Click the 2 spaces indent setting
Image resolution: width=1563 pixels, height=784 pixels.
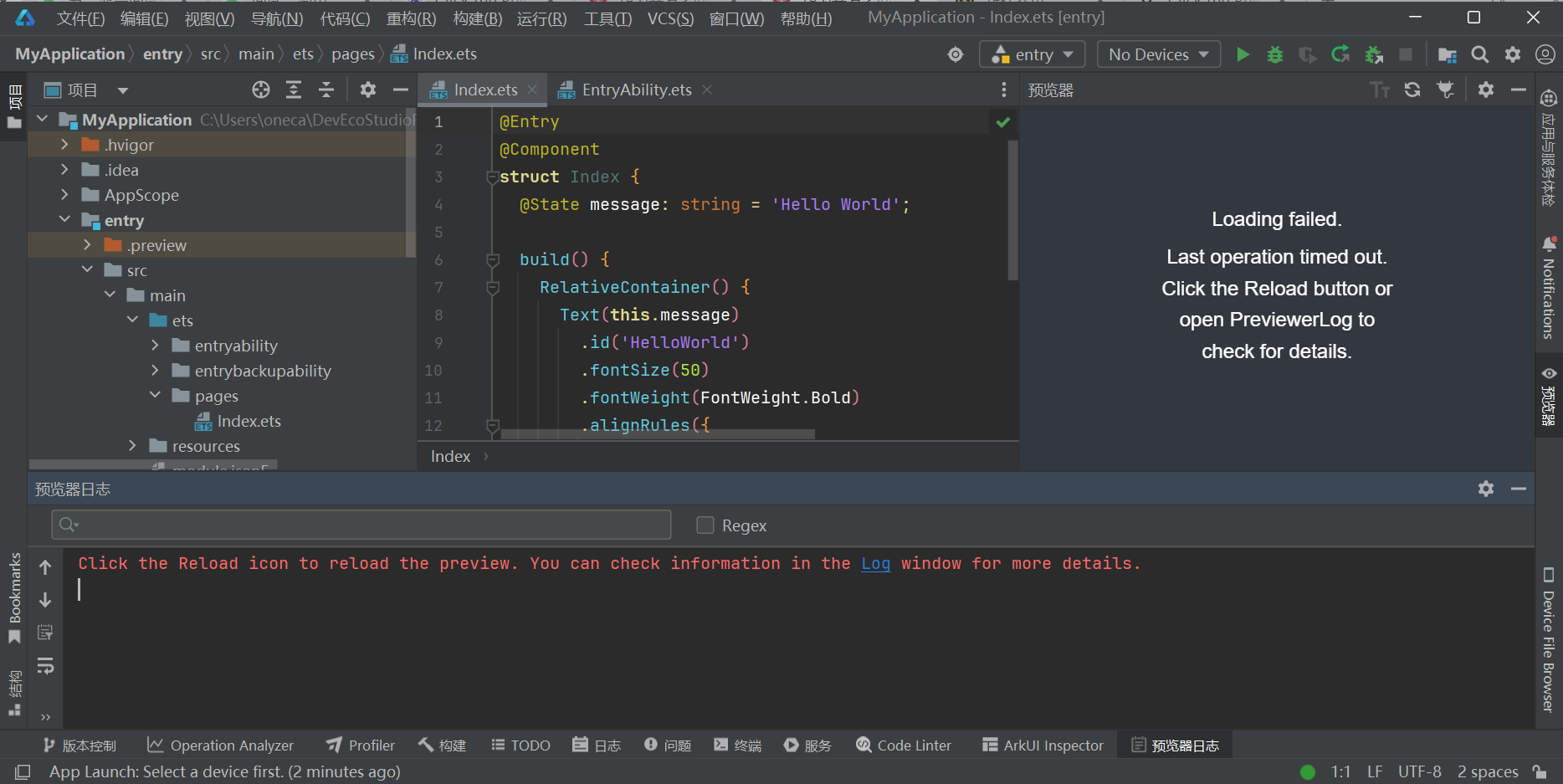(x=1488, y=771)
